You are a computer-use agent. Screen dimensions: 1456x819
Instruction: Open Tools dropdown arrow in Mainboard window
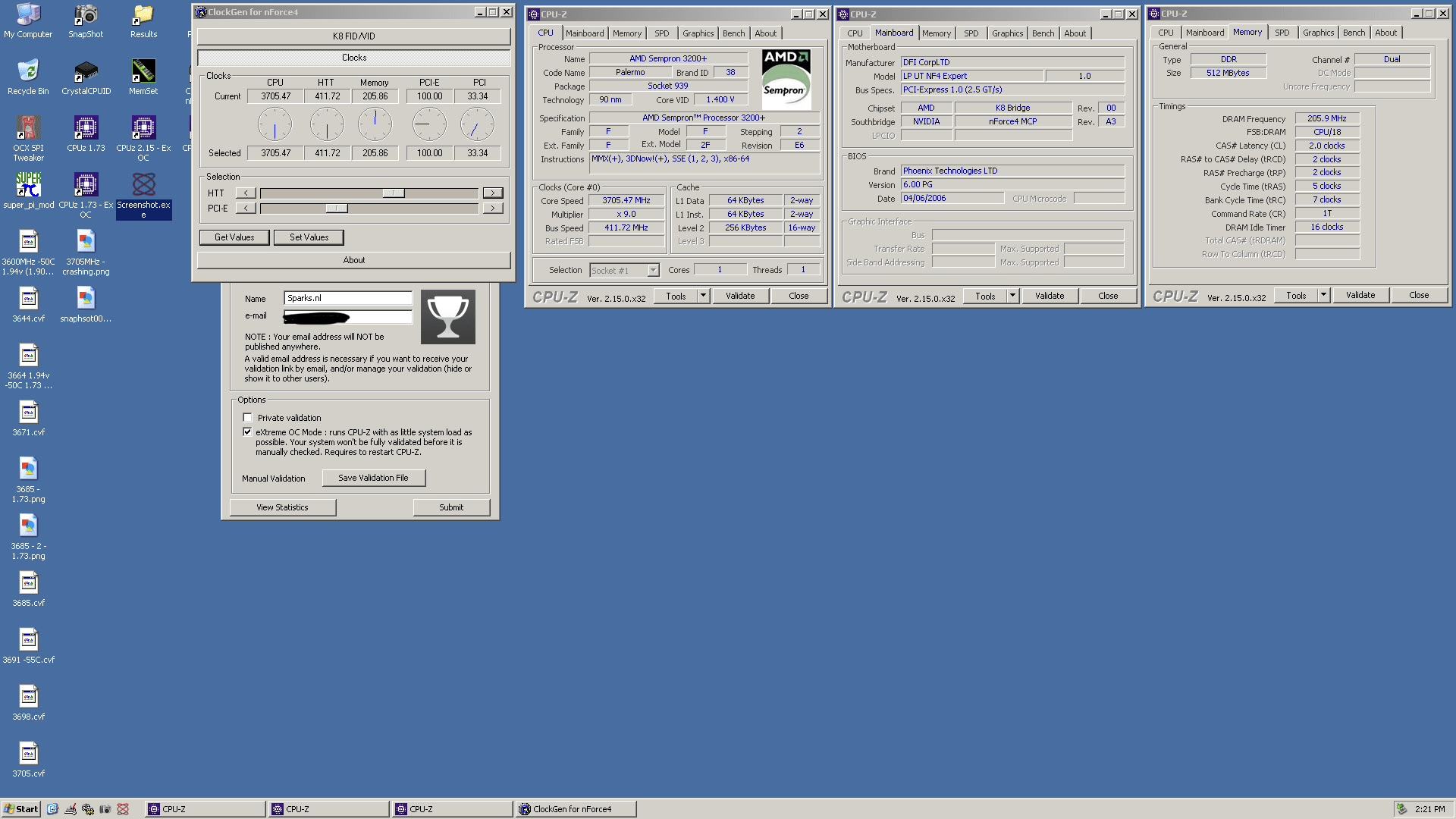(1012, 296)
